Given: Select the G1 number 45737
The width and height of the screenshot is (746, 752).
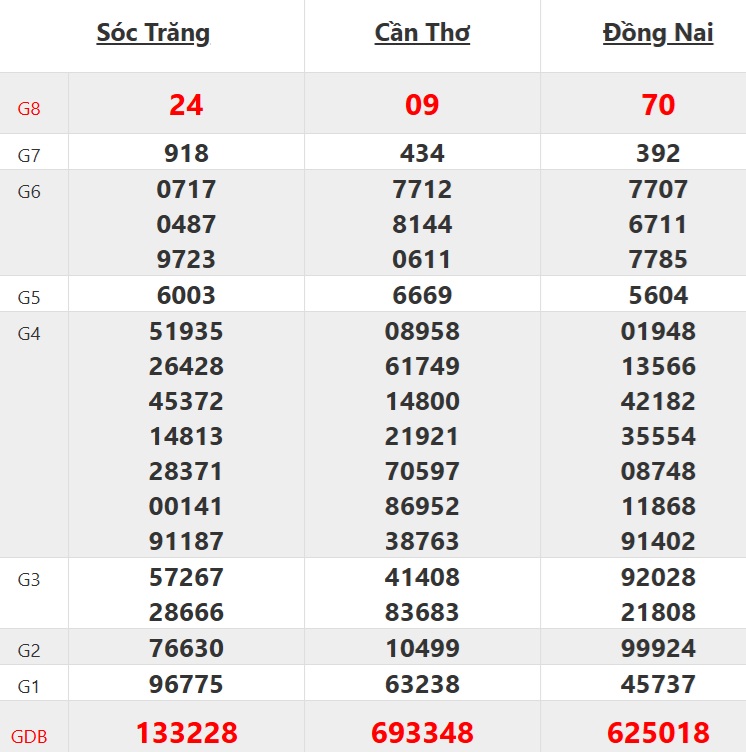Looking at the screenshot, I should 658,684.
